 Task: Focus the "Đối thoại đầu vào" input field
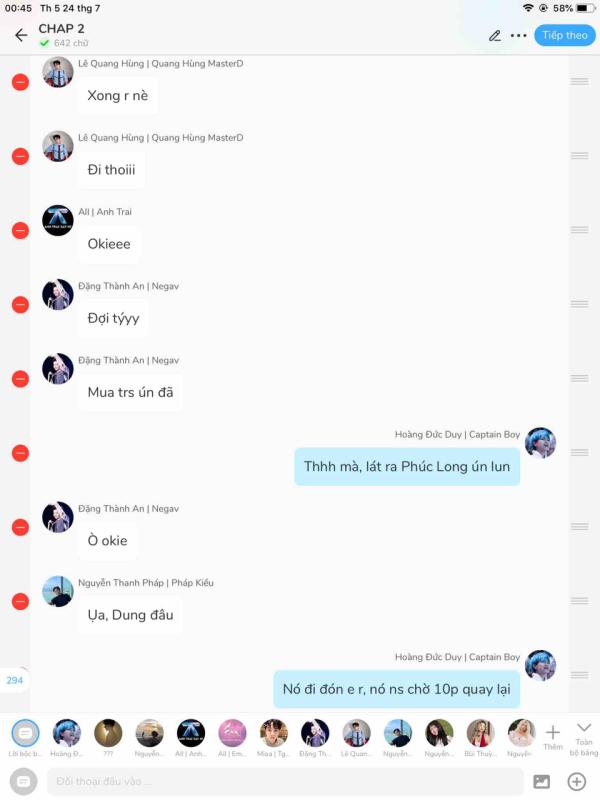pos(285,781)
